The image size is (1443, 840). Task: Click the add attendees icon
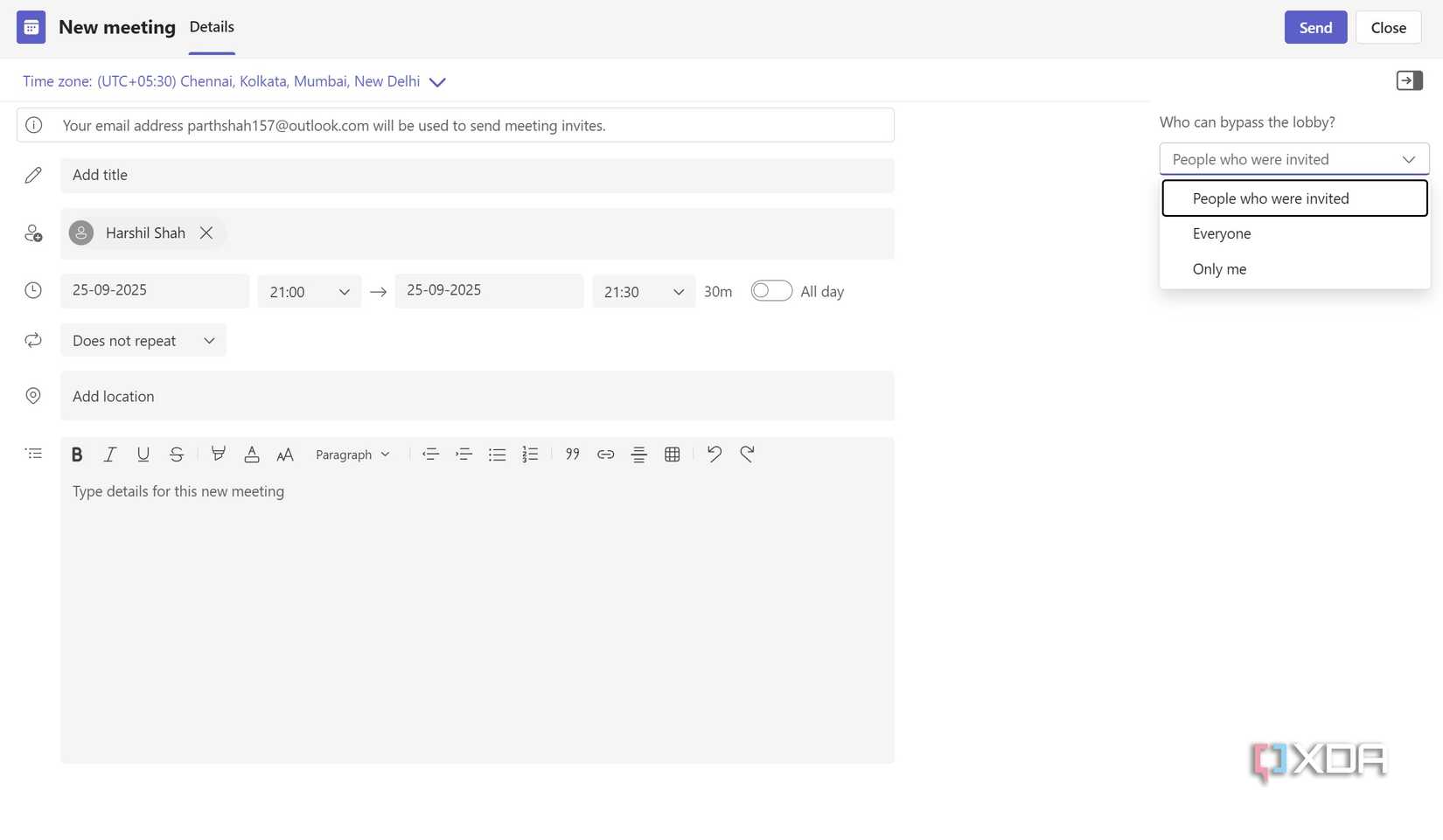[x=33, y=233]
